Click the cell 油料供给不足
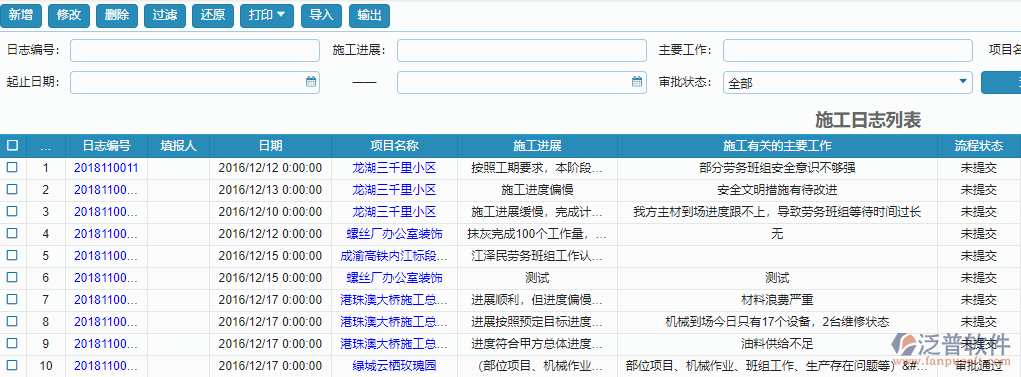Image resolution: width=1021 pixels, height=377 pixels. point(777,344)
